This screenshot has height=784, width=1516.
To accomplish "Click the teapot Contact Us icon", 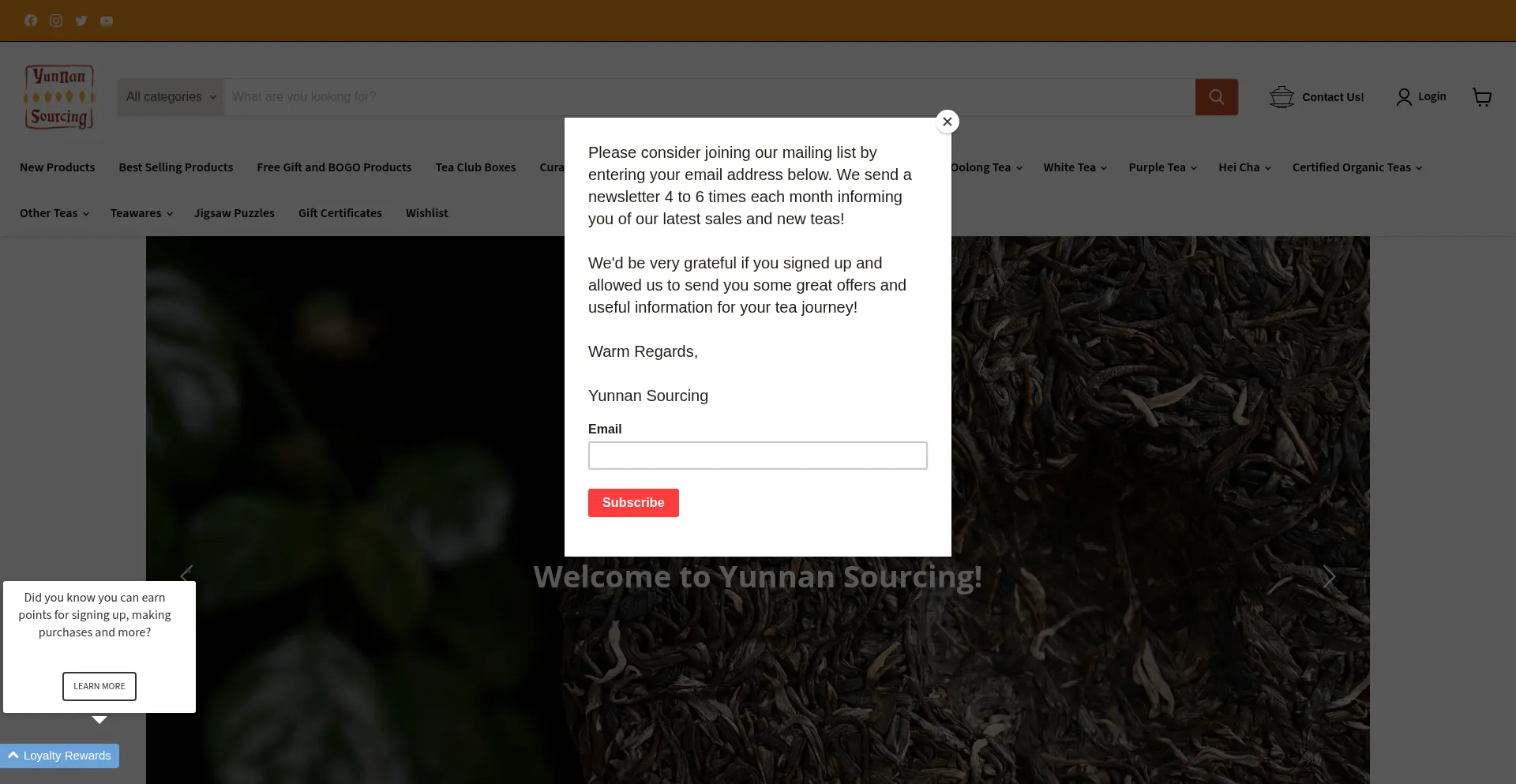I will (x=1281, y=97).
